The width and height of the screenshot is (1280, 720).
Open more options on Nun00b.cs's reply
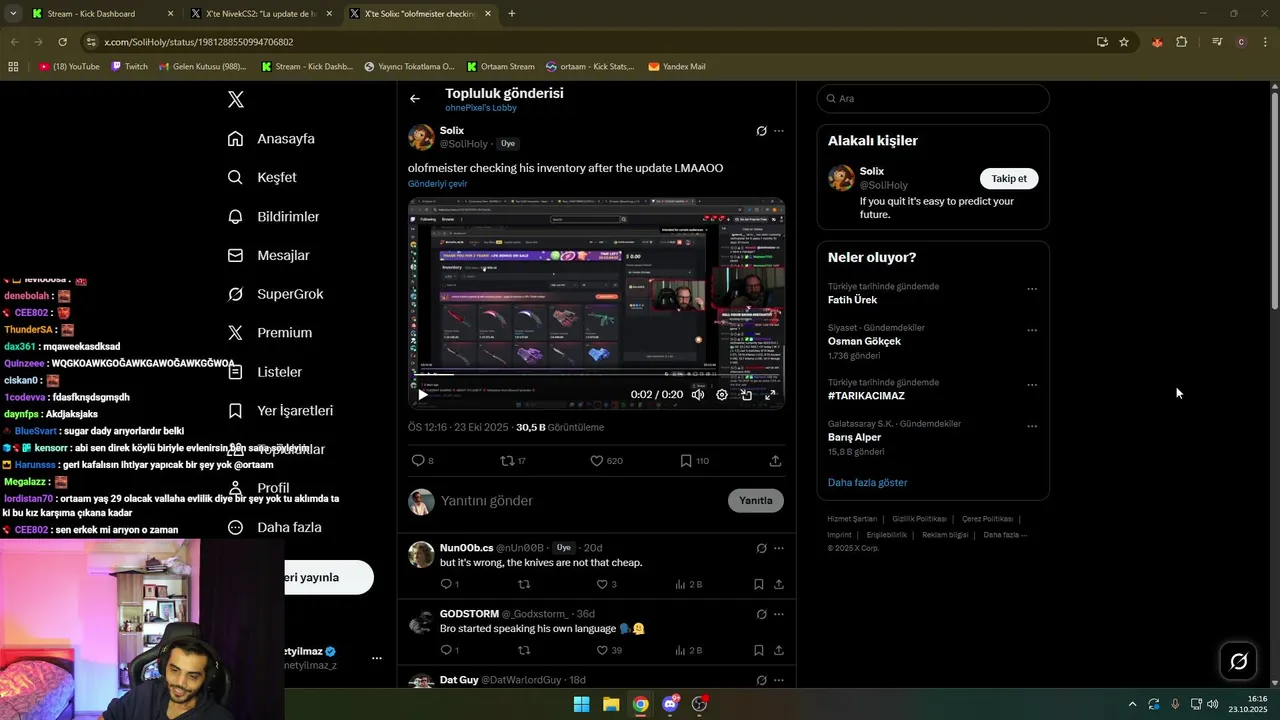click(x=779, y=548)
